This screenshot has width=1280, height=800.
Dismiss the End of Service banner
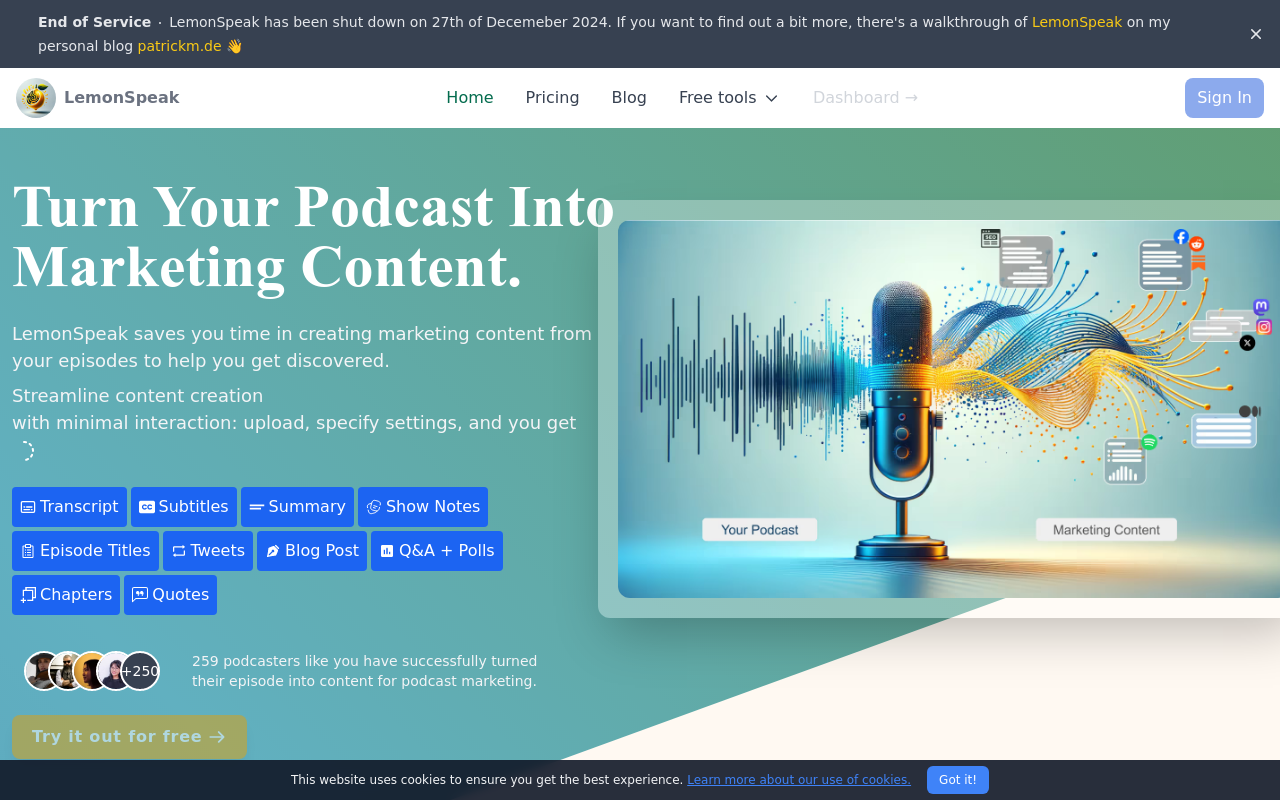click(1256, 34)
